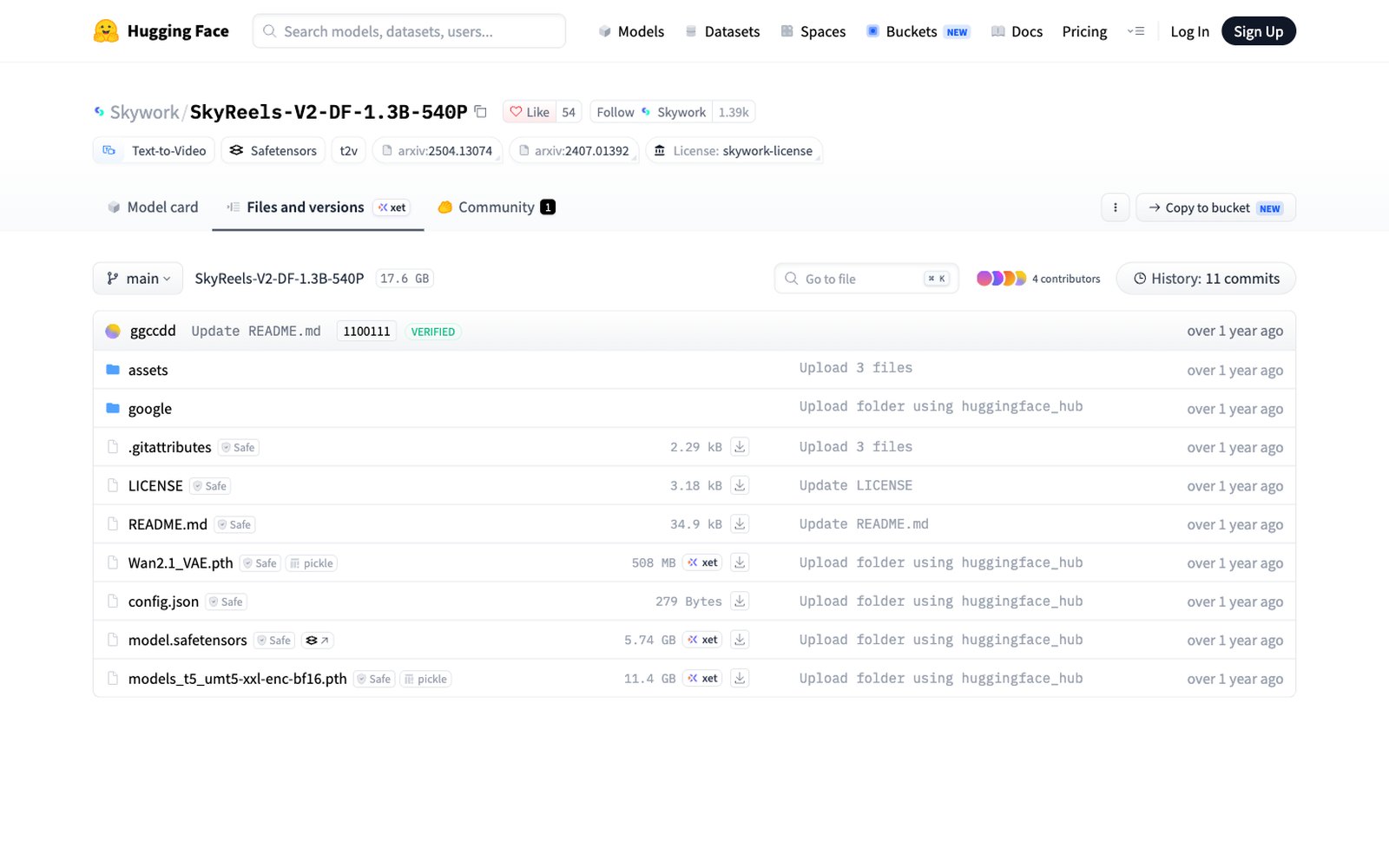This screenshot has height=868, width=1389.
Task: Open the Models nav item
Action: click(631, 31)
